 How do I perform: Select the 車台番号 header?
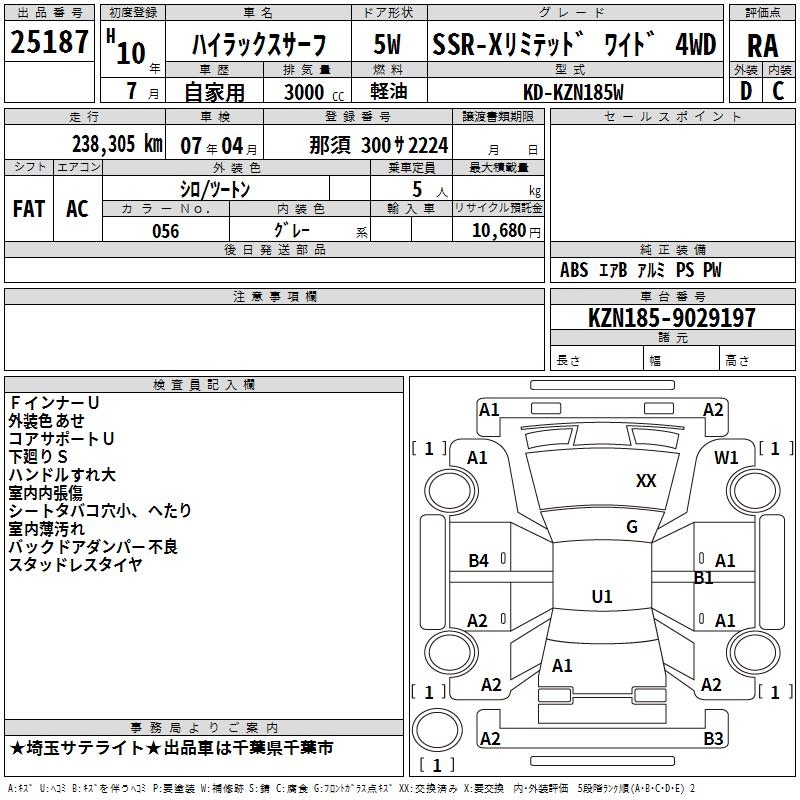pyautogui.click(x=672, y=296)
